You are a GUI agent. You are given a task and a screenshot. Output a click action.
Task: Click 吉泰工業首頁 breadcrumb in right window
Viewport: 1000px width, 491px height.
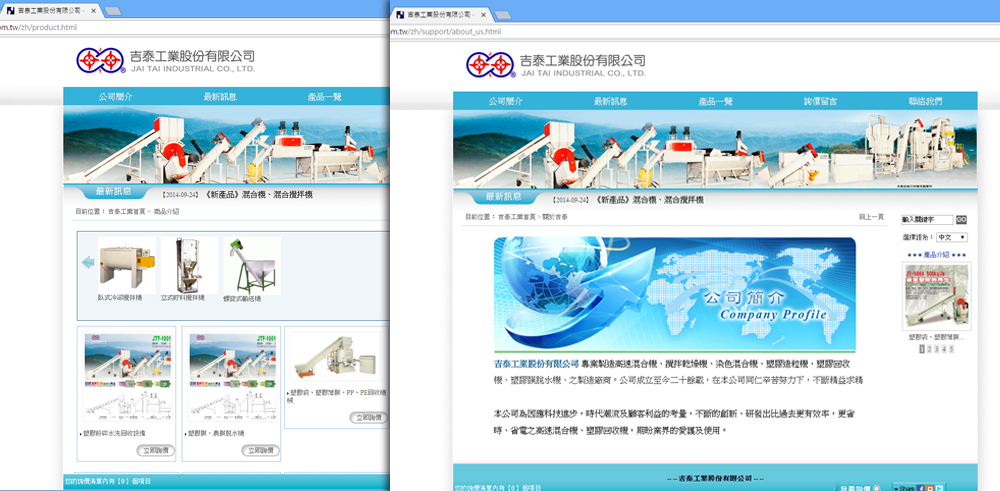tap(517, 217)
